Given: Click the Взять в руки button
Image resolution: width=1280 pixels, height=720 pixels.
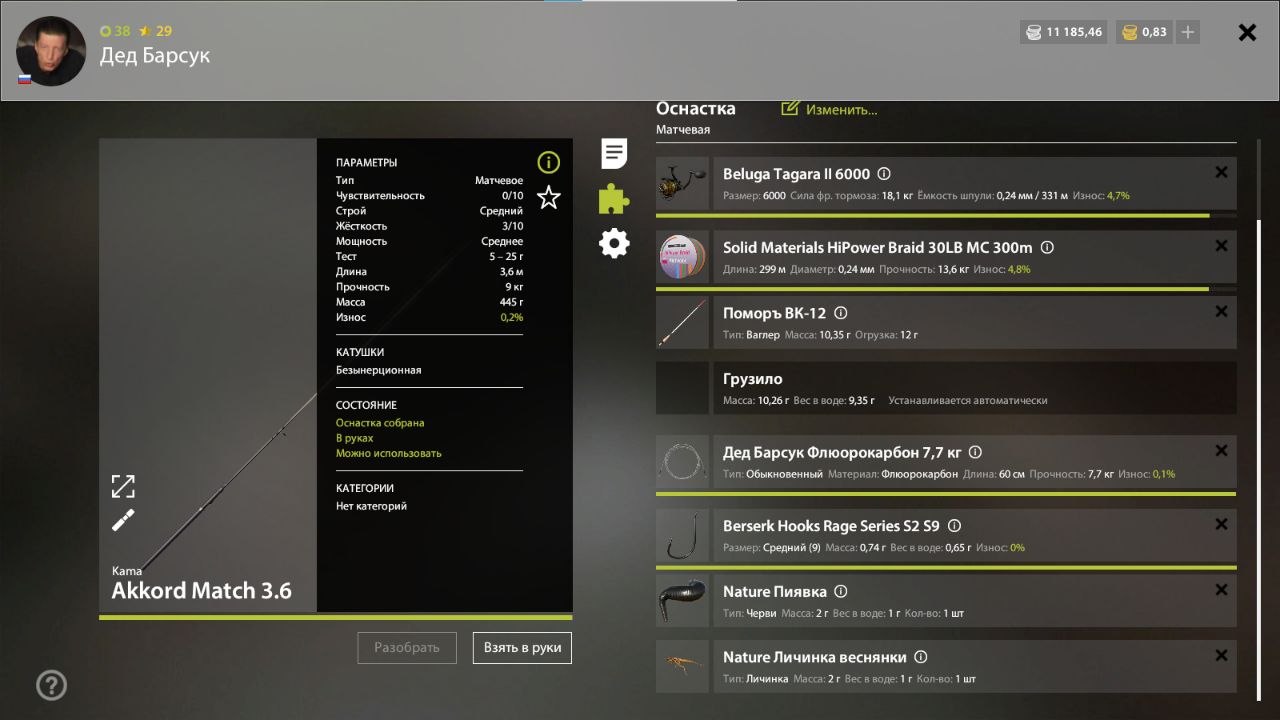Looking at the screenshot, I should 522,647.
